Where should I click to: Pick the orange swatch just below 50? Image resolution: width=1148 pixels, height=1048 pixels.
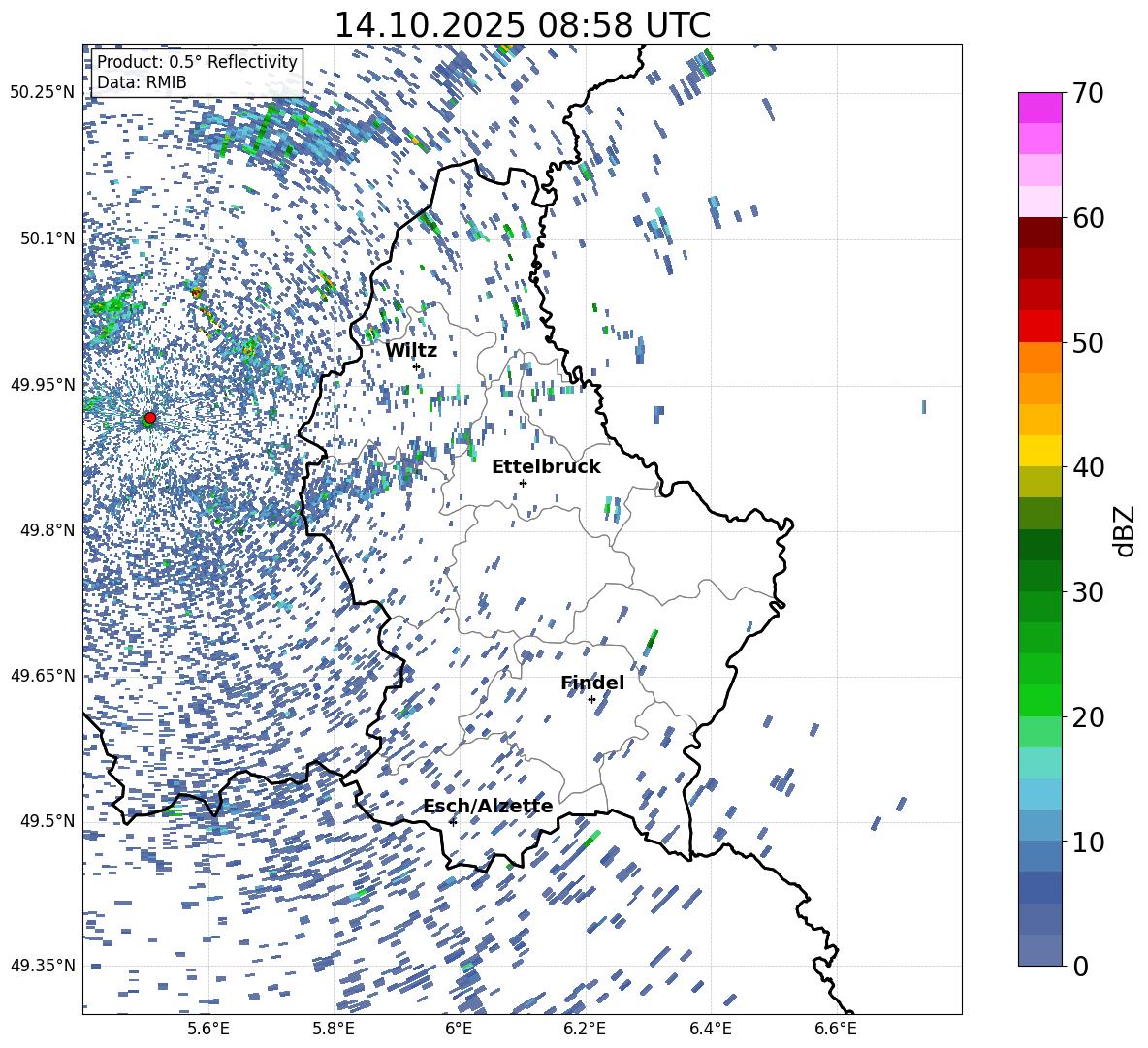click(1040, 358)
